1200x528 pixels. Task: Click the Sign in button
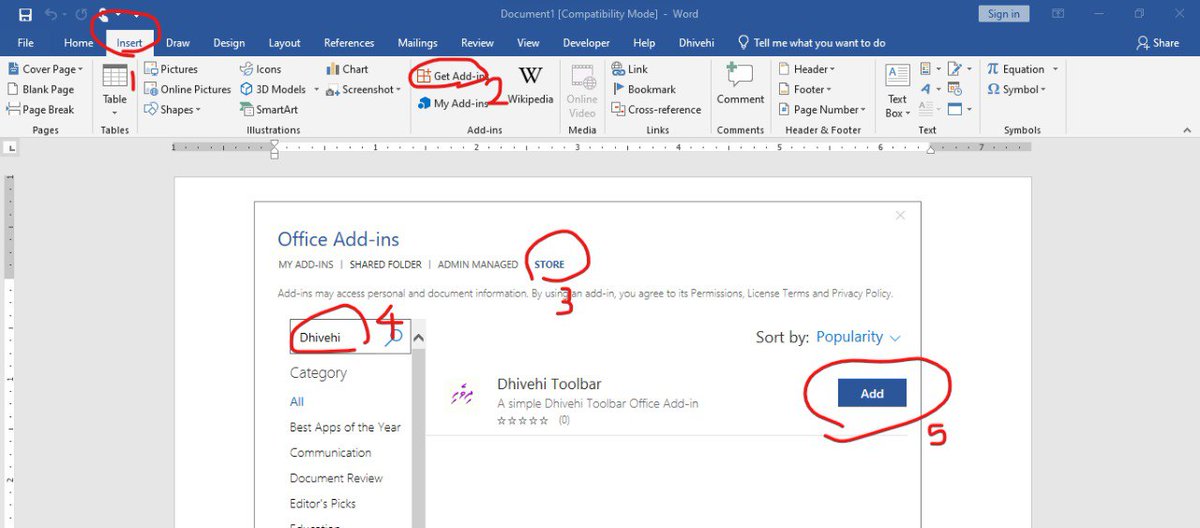point(1003,14)
